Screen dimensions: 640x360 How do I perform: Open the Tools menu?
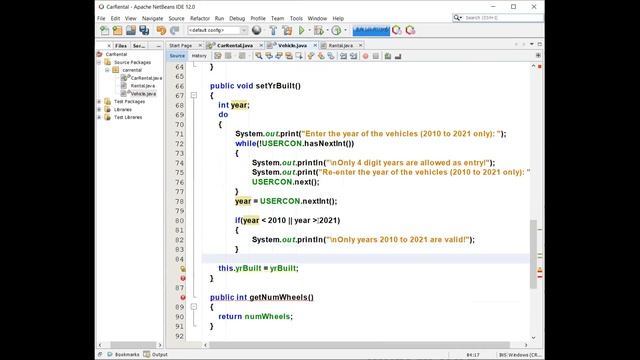coord(296,18)
